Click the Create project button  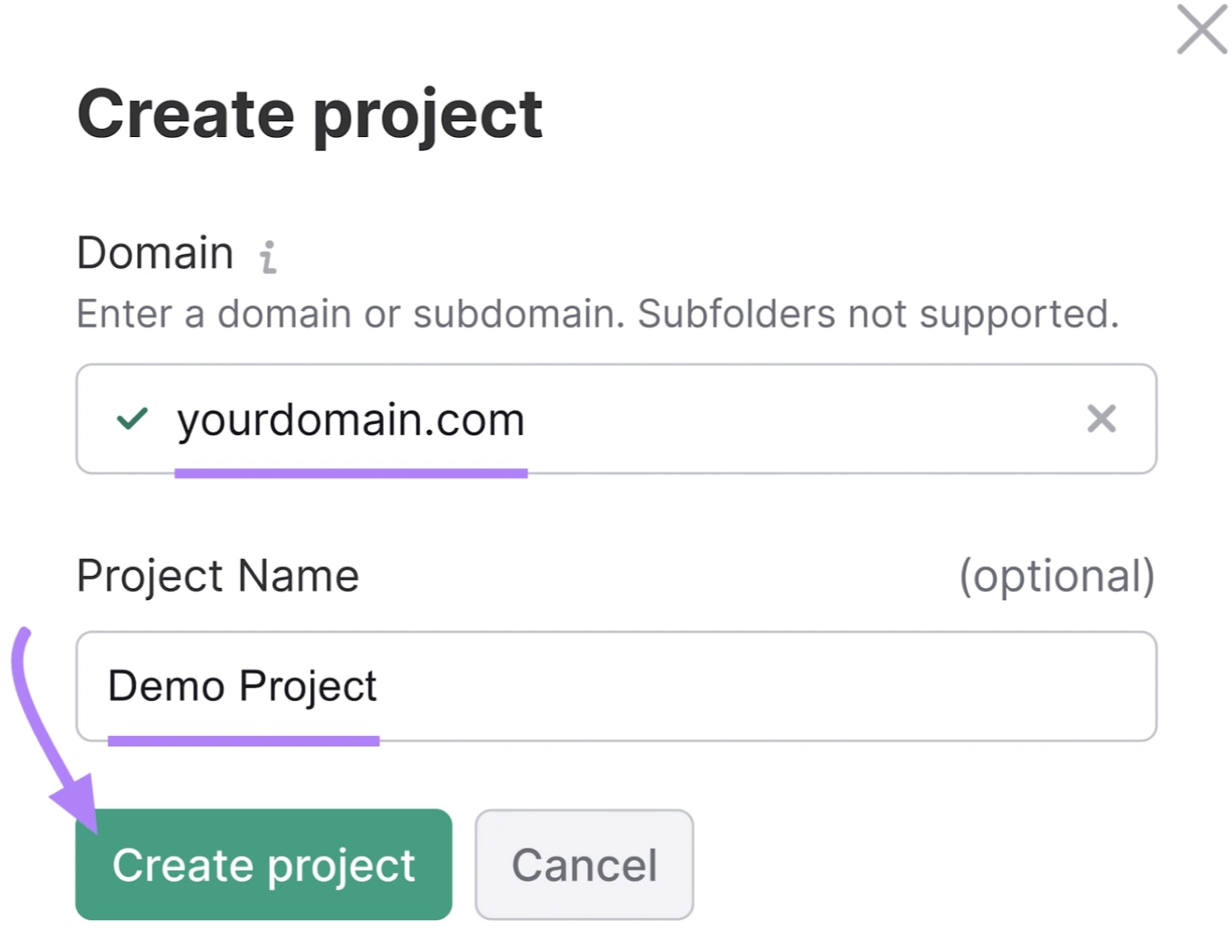pyautogui.click(x=263, y=864)
